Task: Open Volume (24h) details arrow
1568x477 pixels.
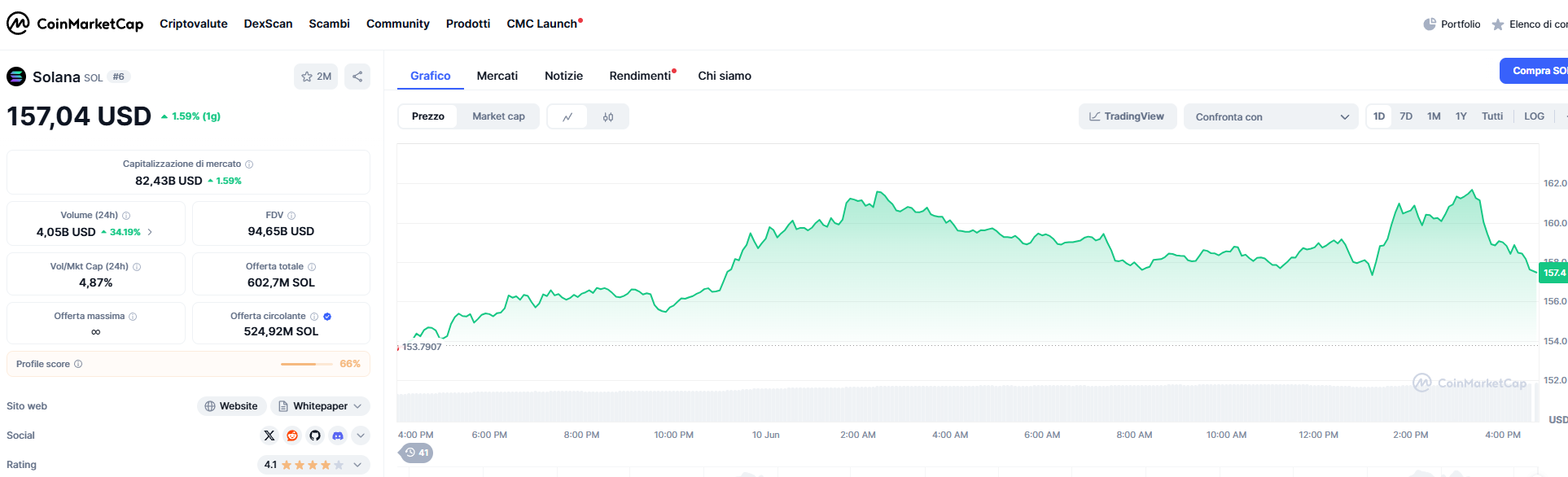Action: coord(150,232)
